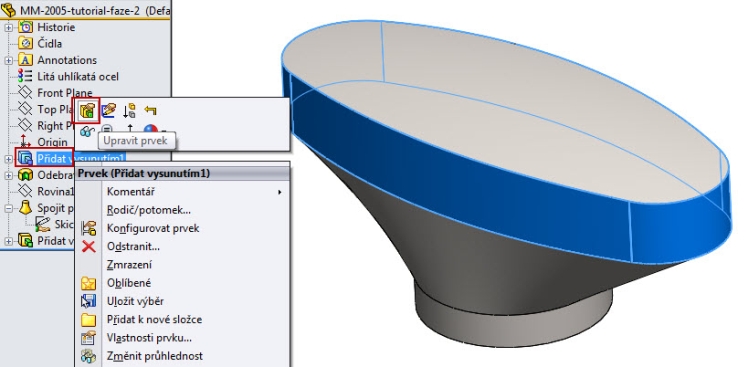Viewport: 750px width, 367px height.
Task: Select the Spojit loft feature icon
Action: click(x=25, y=208)
